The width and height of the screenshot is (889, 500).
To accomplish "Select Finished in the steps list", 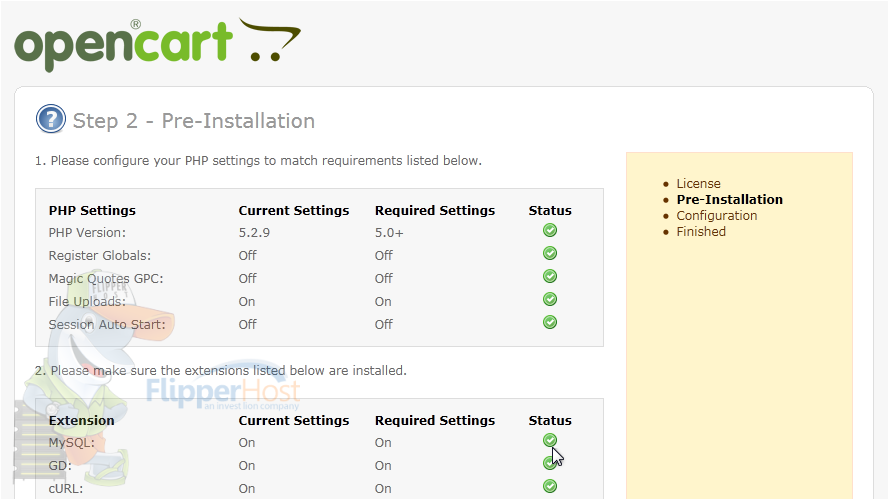I will 701,231.
